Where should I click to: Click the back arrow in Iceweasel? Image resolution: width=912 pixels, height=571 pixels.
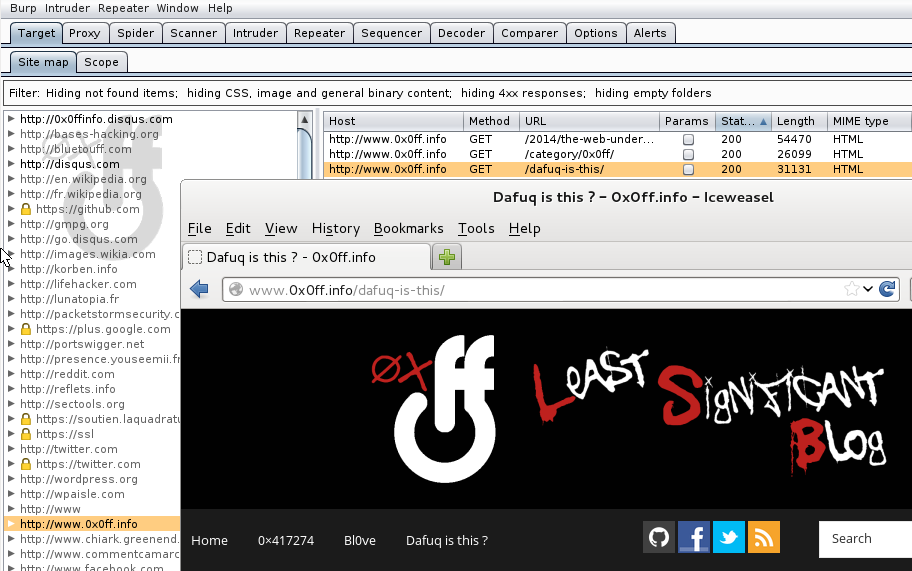click(199, 289)
